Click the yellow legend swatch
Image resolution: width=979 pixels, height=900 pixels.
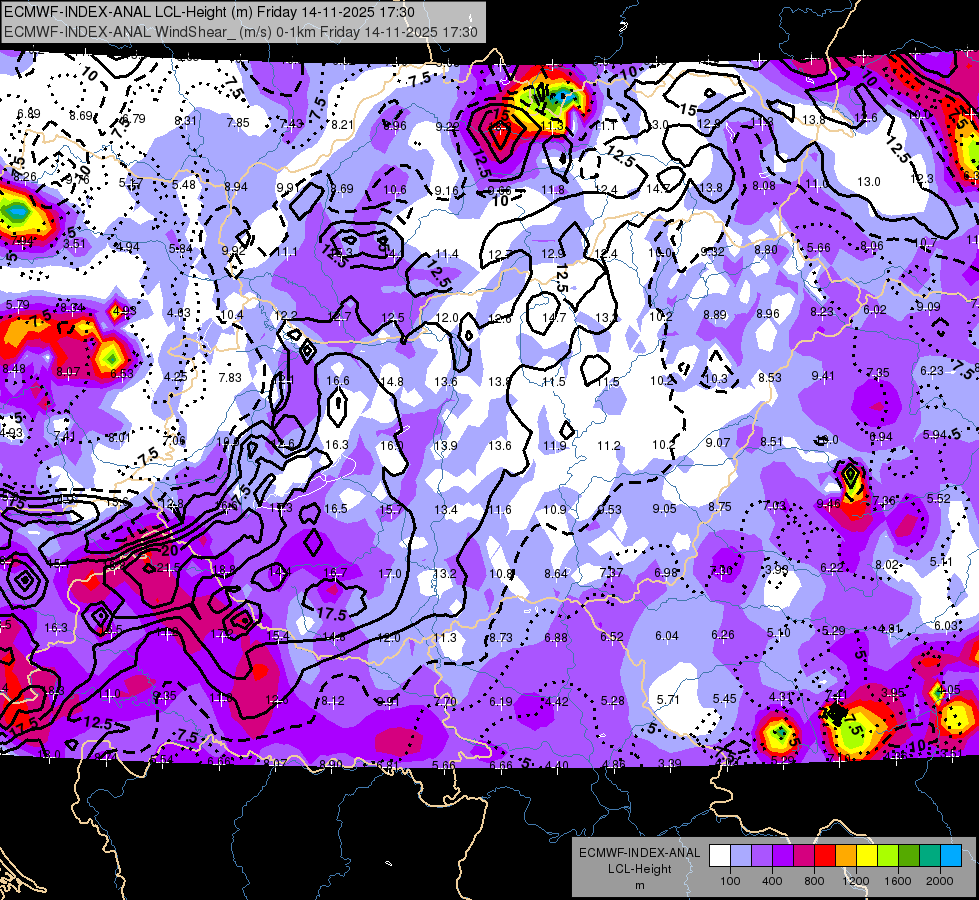[867, 856]
